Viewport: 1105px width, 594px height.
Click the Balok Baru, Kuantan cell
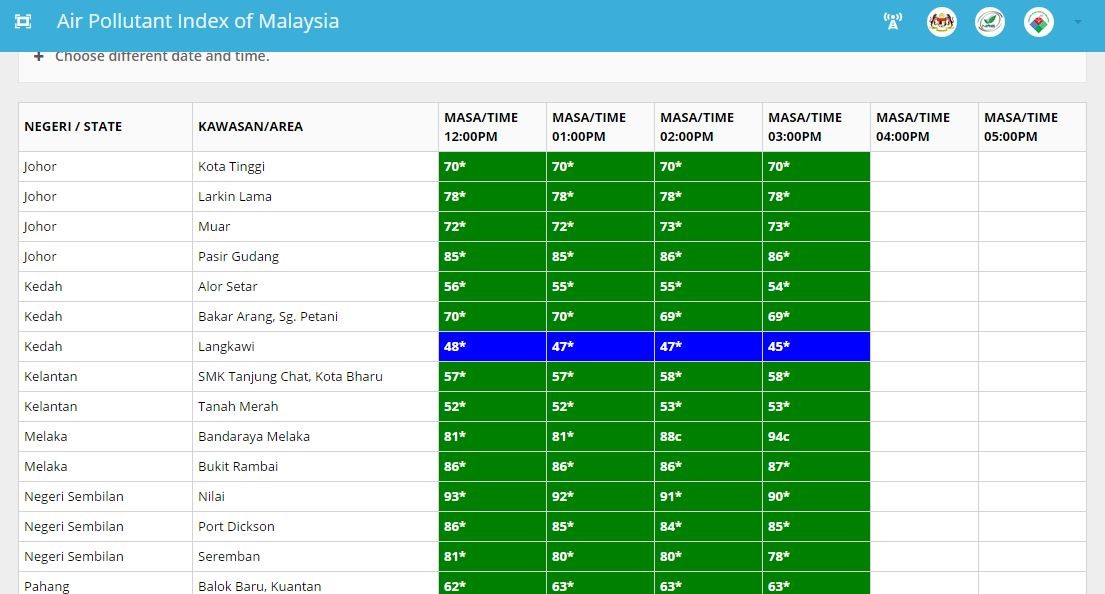(315, 584)
